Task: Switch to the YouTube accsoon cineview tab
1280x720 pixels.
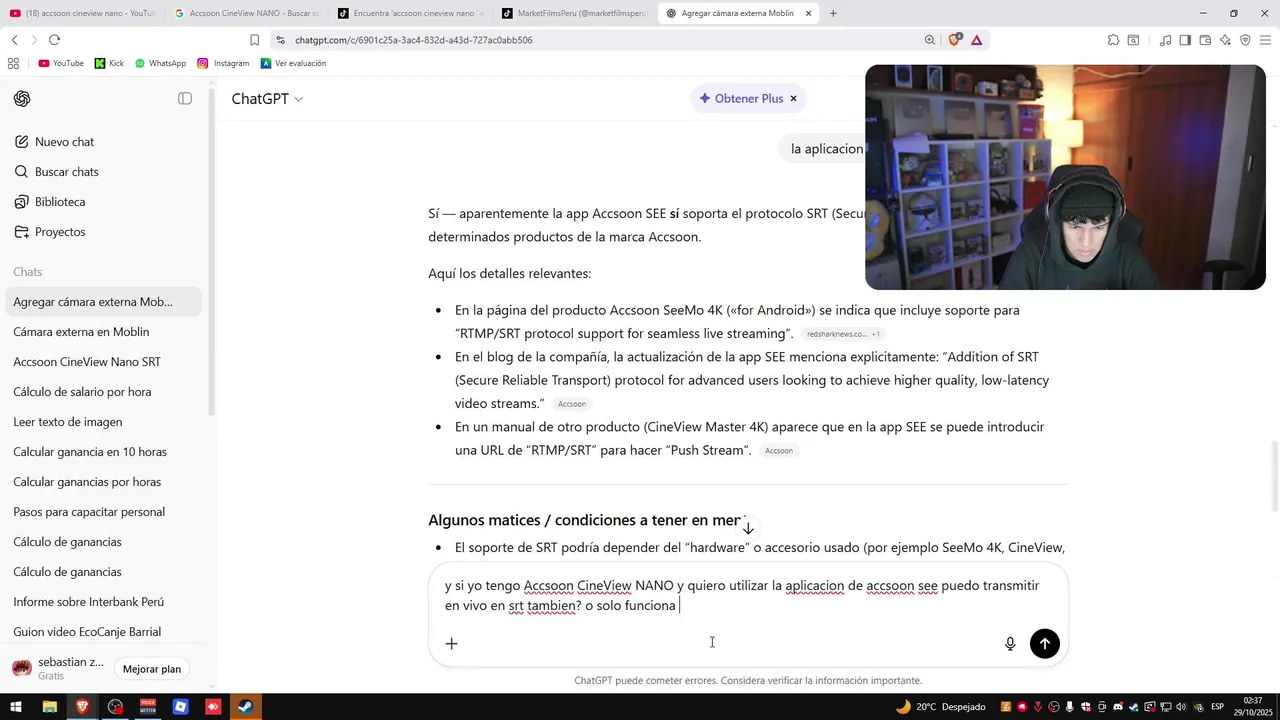Action: [82, 13]
